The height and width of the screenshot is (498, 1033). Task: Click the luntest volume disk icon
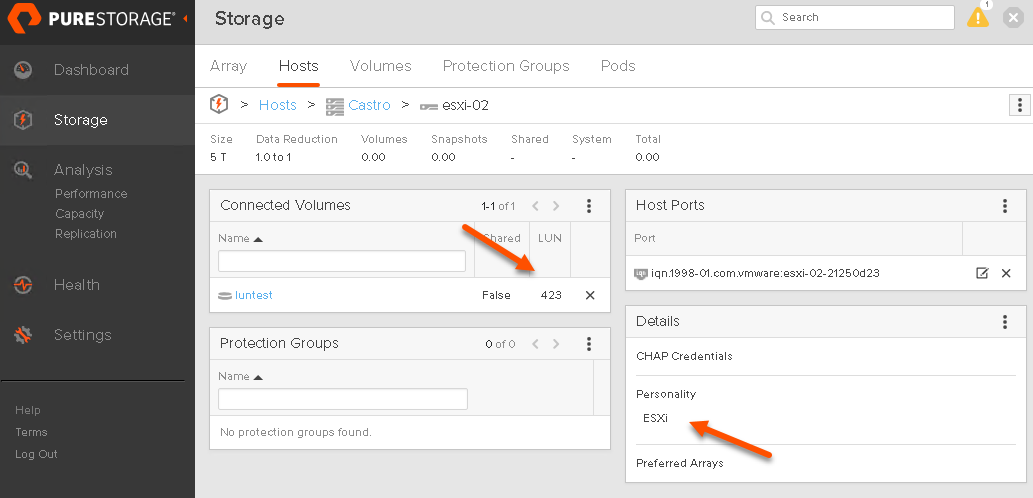(x=225, y=296)
